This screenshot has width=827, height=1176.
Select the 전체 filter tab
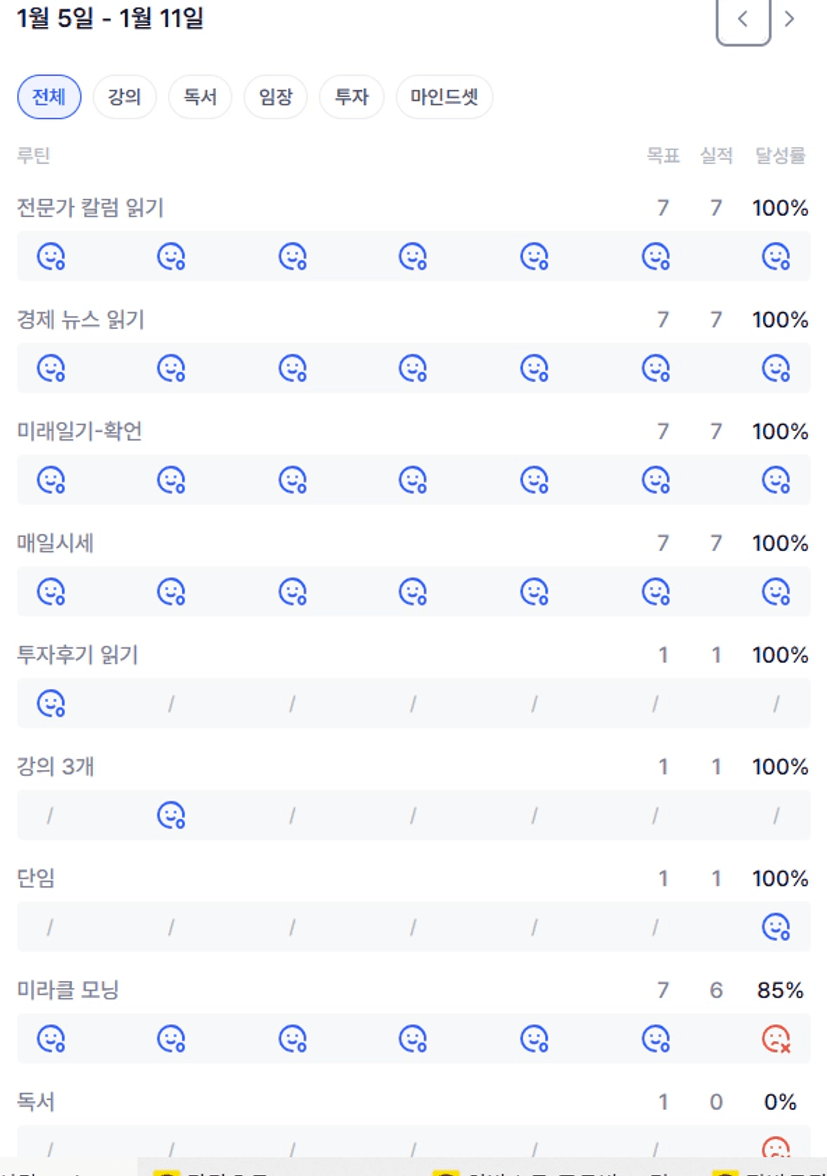[x=49, y=97]
